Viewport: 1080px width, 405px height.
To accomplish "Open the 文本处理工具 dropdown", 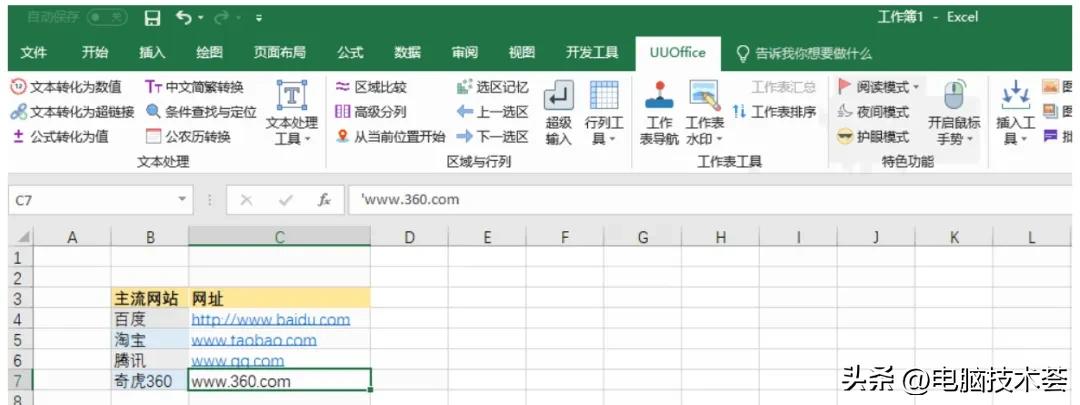I will coord(292,112).
